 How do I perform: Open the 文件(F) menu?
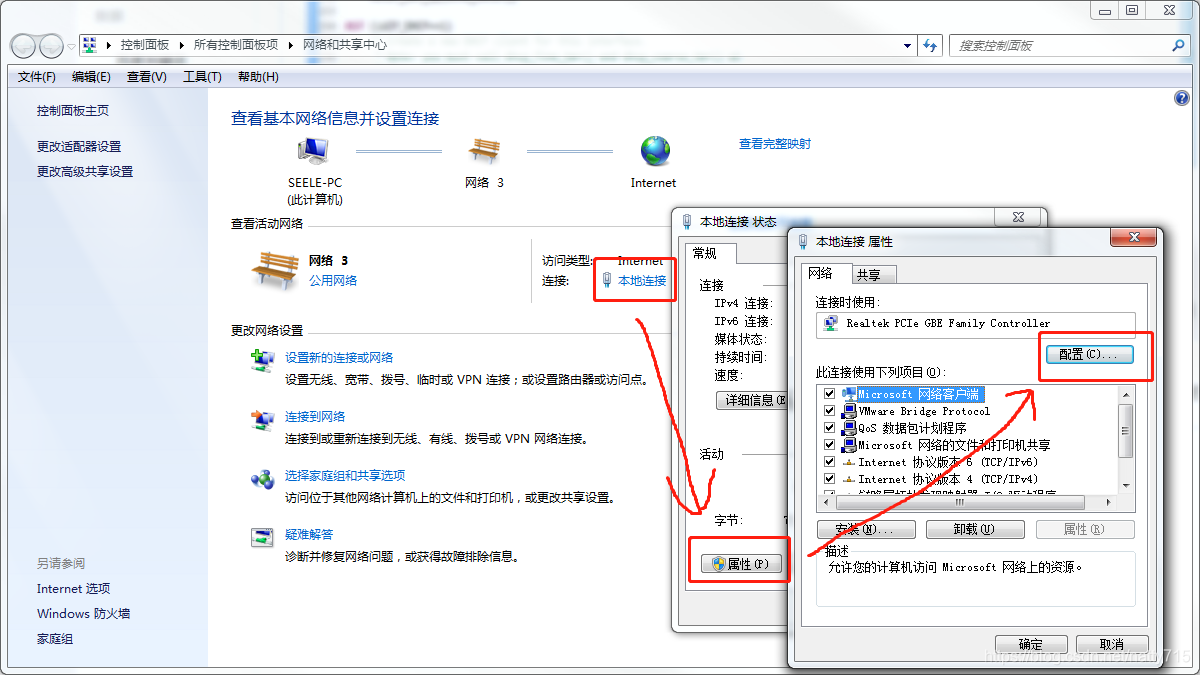point(37,77)
